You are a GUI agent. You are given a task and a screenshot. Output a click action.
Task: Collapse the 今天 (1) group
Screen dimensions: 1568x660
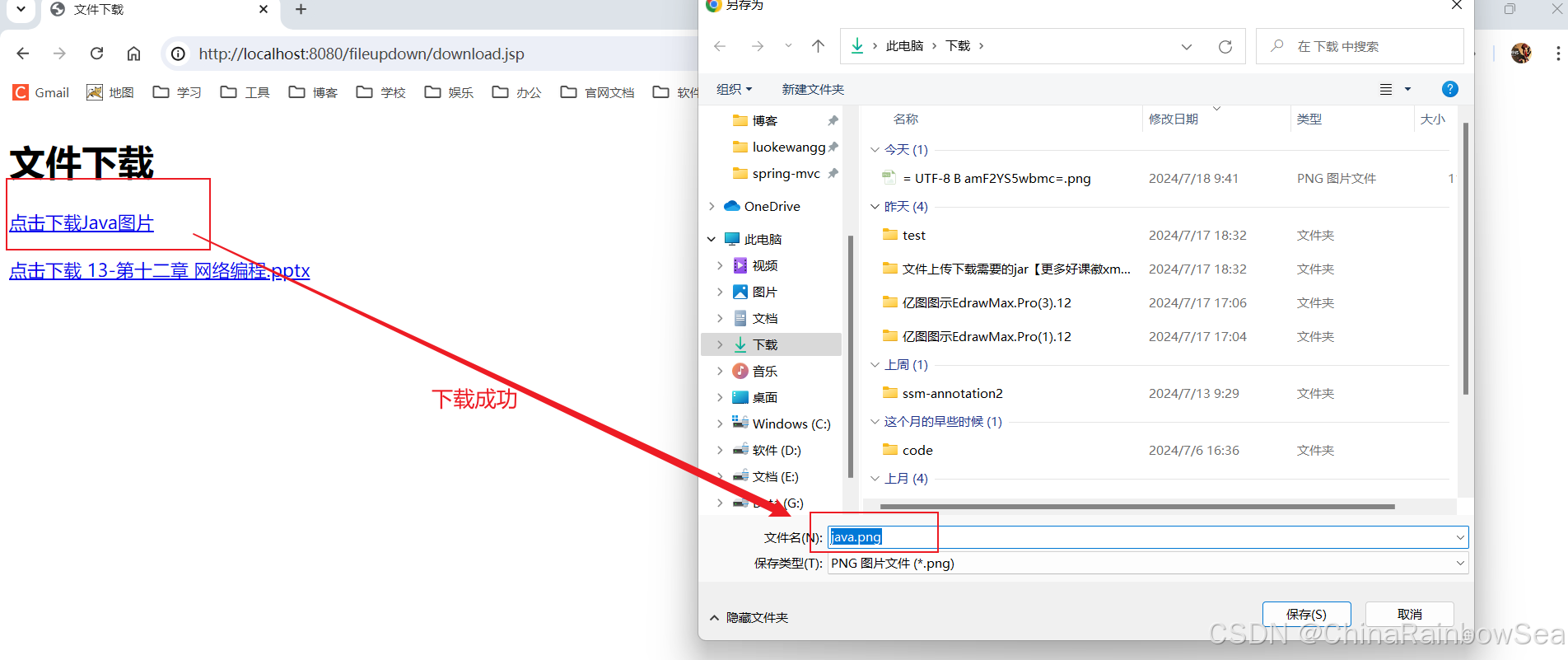coord(875,149)
